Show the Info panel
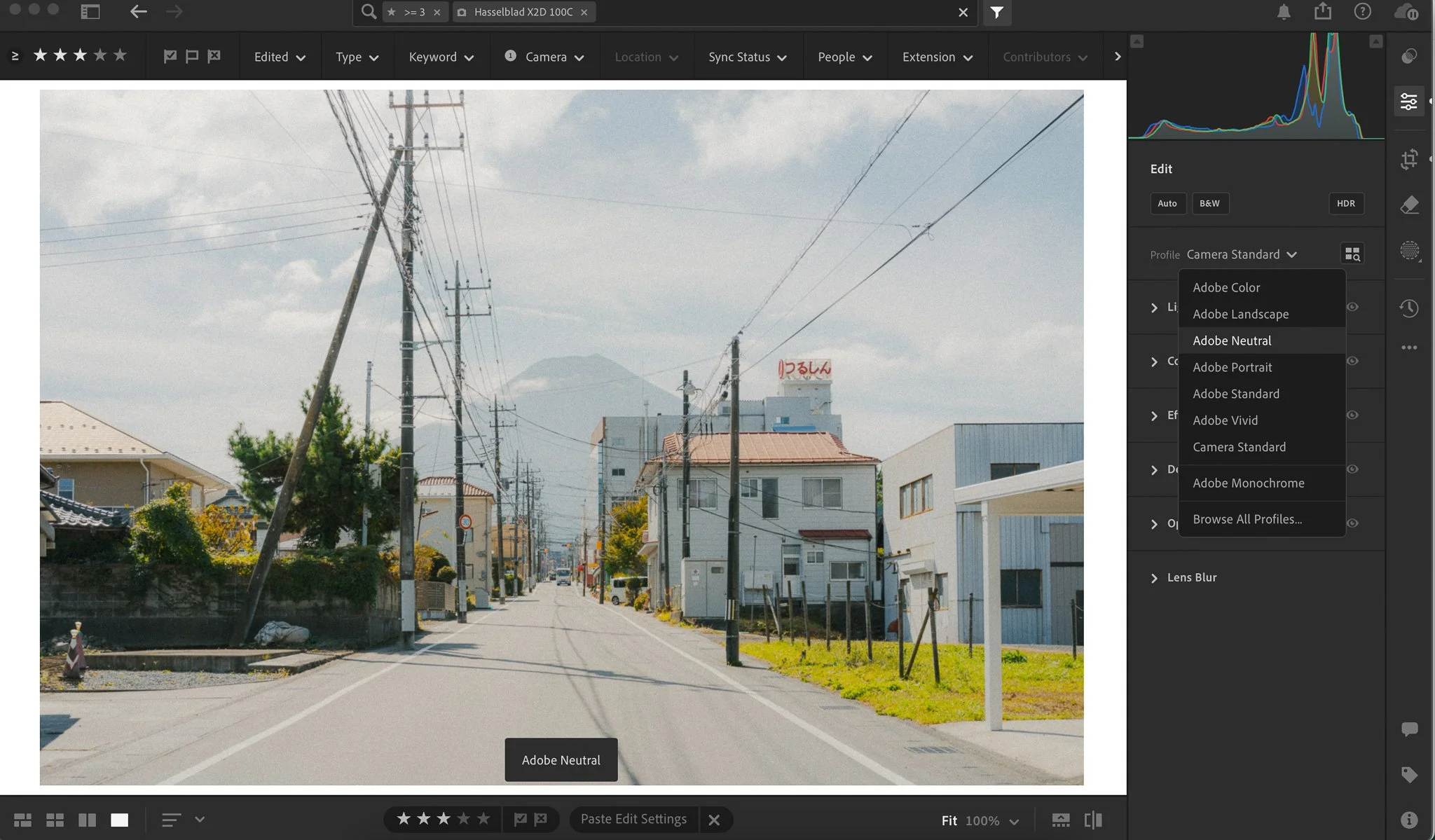This screenshot has height=840, width=1435. tap(1409, 819)
